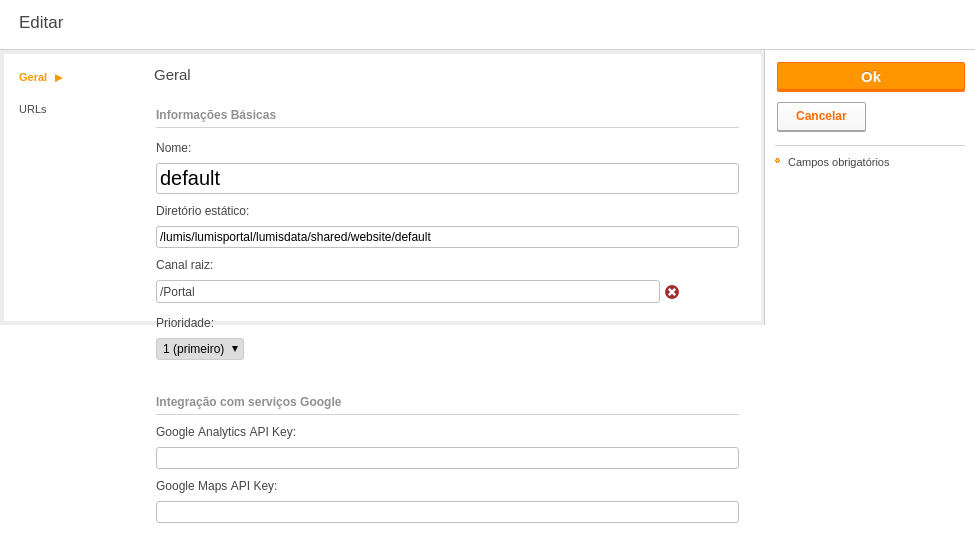Remove the Canal raiz value with red X
Screen dimensions: 975x558
(x=672, y=292)
